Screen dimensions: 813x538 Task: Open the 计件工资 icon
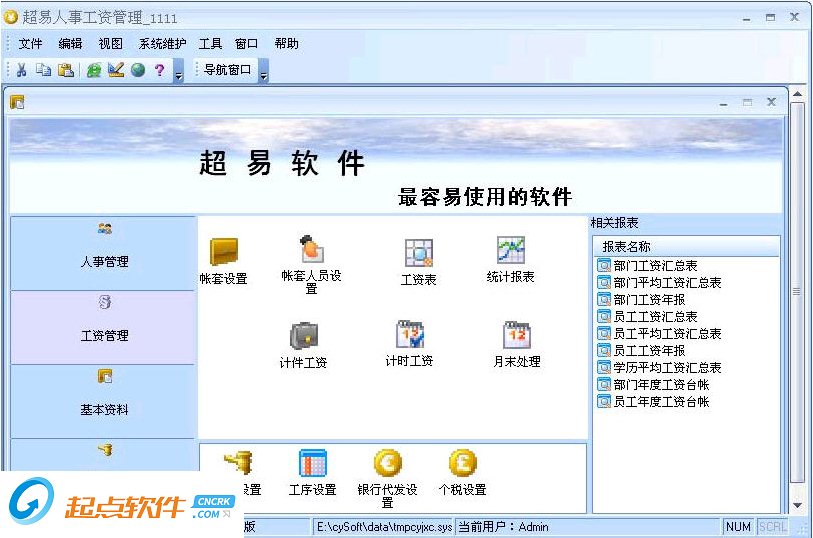(x=304, y=335)
